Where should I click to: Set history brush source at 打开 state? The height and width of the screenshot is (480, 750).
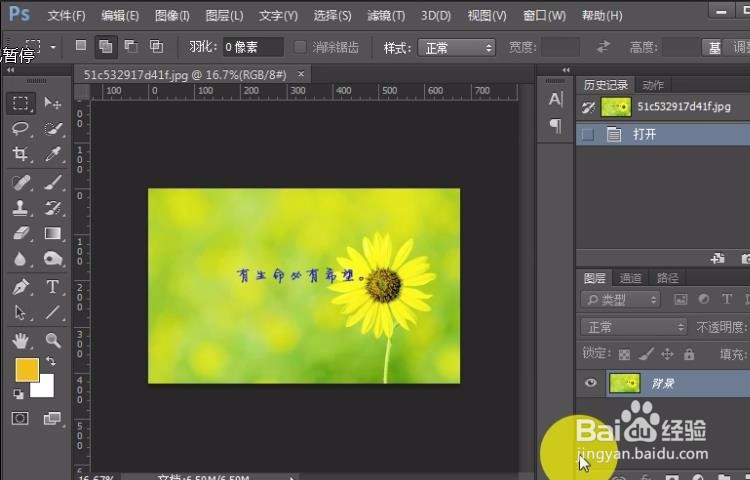point(588,134)
